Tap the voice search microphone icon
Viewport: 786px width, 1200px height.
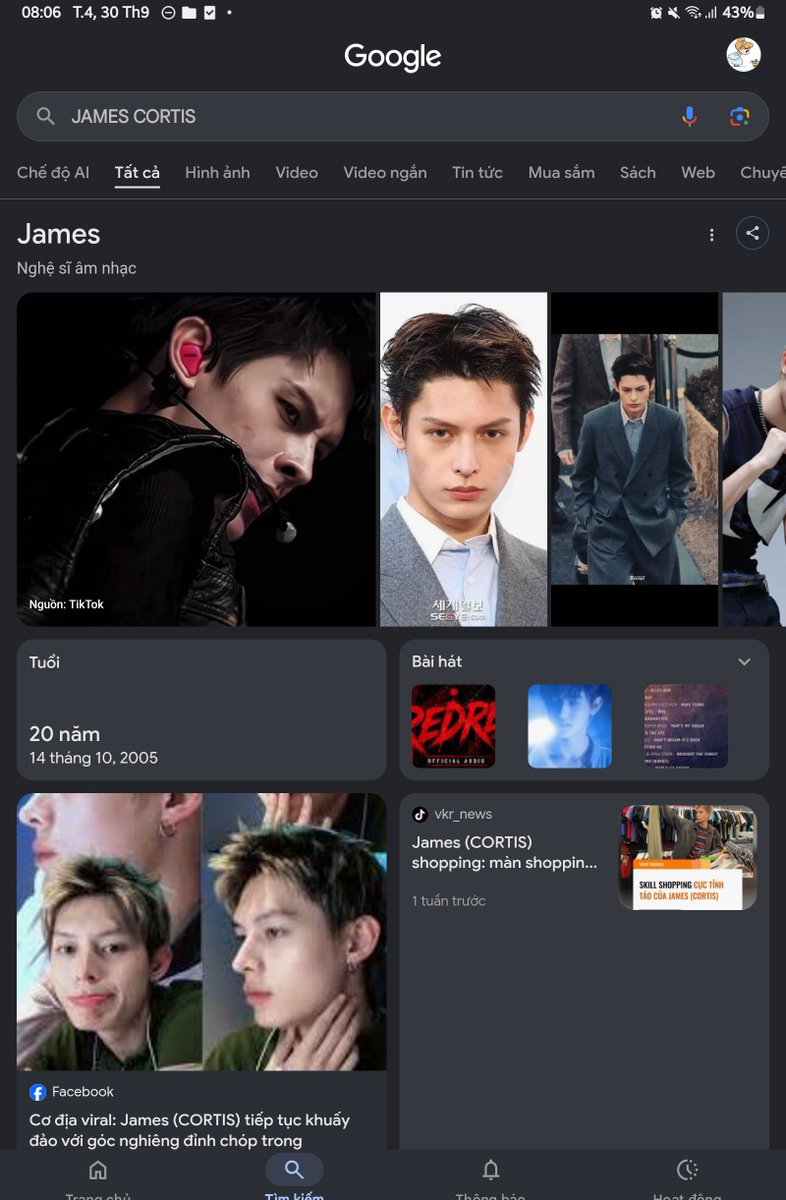pos(689,116)
